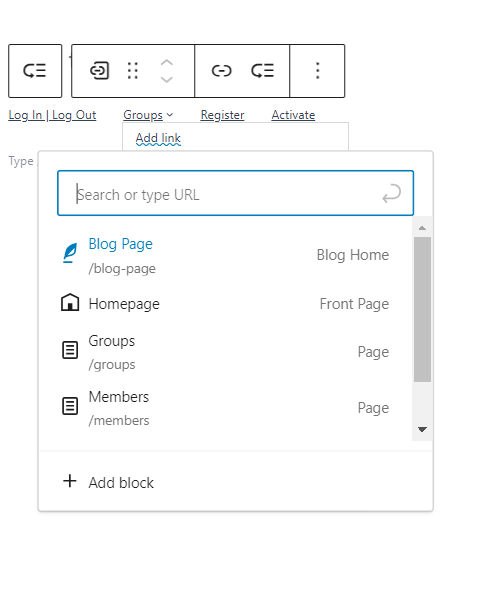Click the Move down arrow
The width and height of the screenshot is (498, 591).
coord(167,79)
